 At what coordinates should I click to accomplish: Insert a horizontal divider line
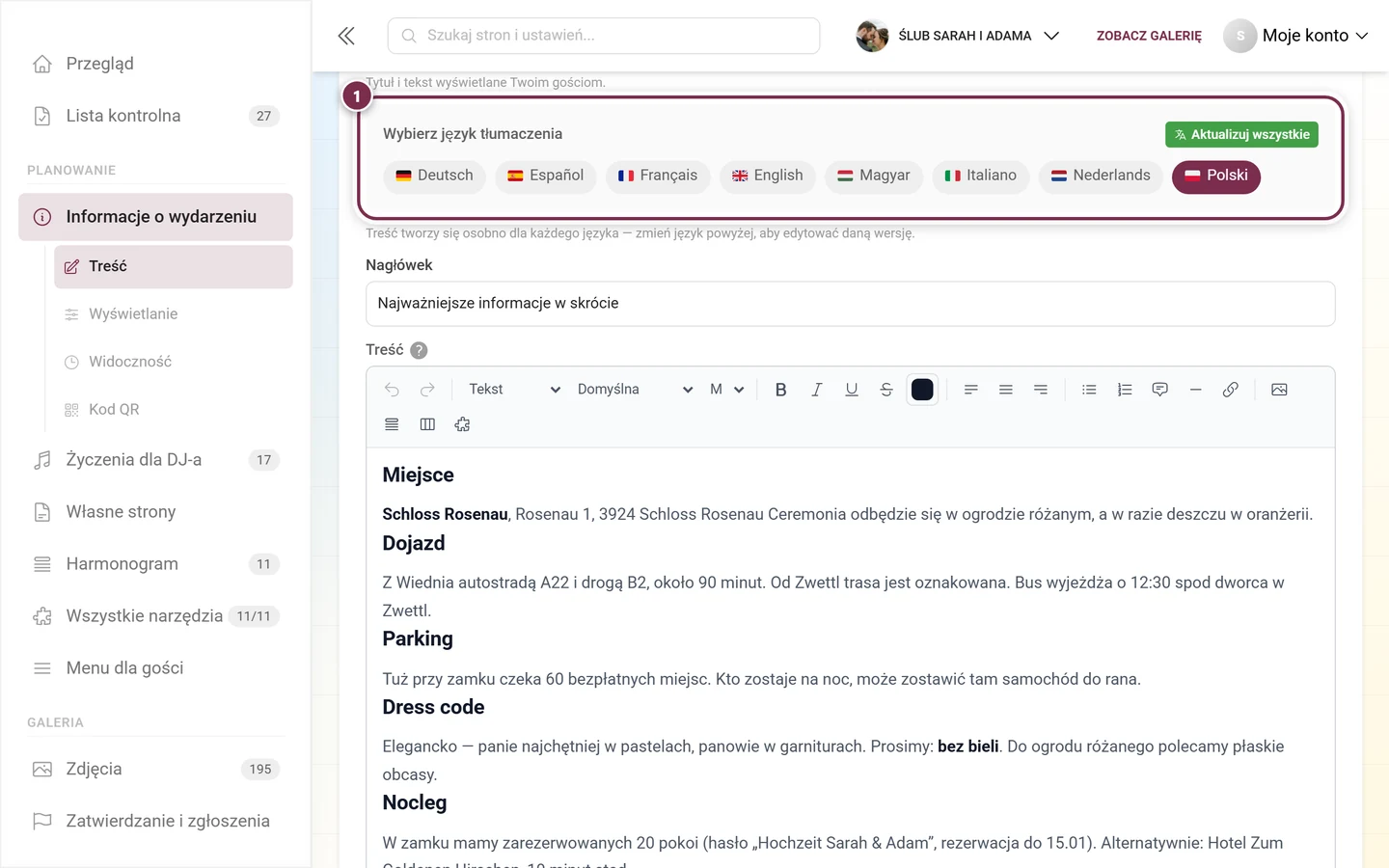pyautogui.click(x=1195, y=390)
